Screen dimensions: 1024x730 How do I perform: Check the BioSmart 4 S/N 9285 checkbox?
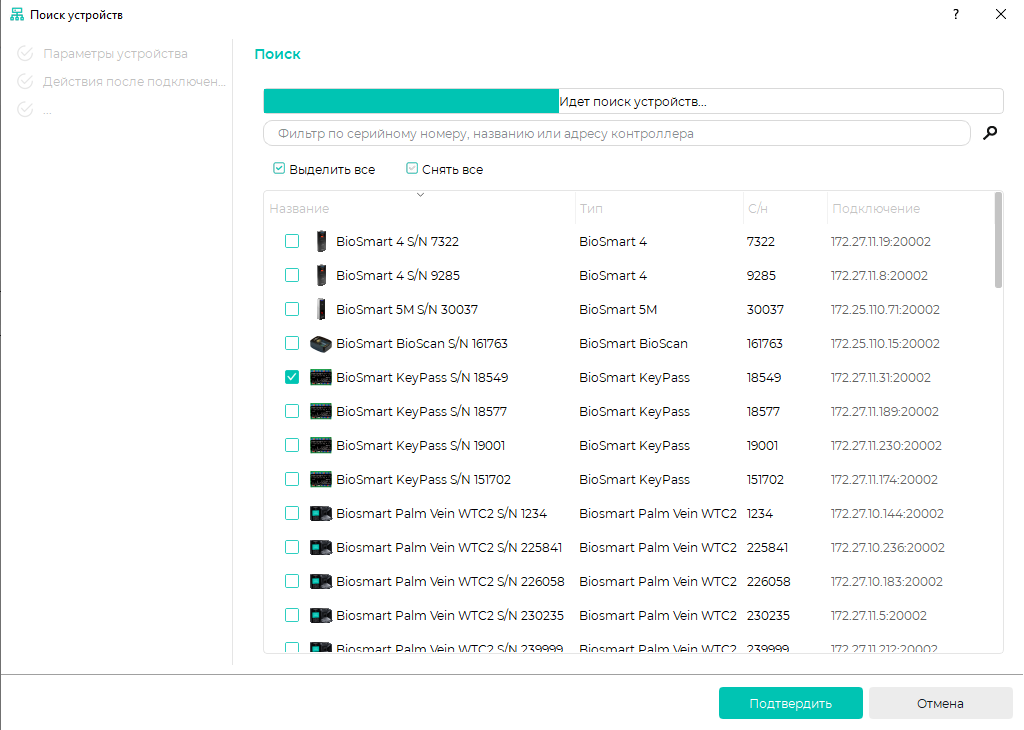pos(292,276)
